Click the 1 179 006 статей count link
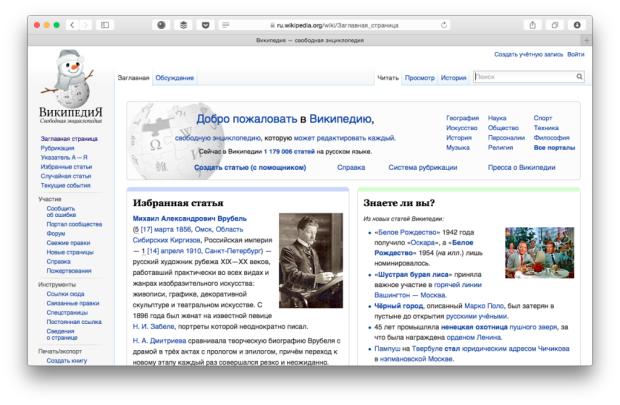Viewport: 620px width, 405px height. pos(289,151)
